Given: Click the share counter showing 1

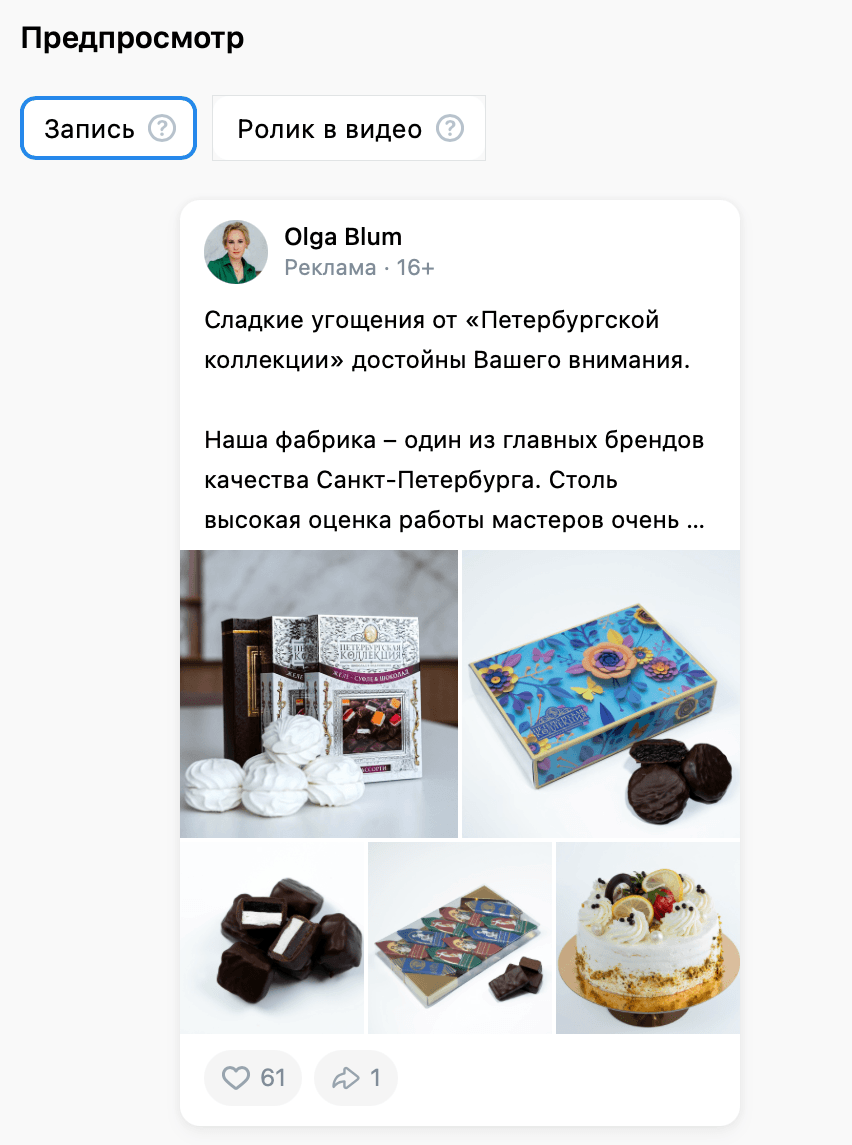Looking at the screenshot, I should 356,1078.
